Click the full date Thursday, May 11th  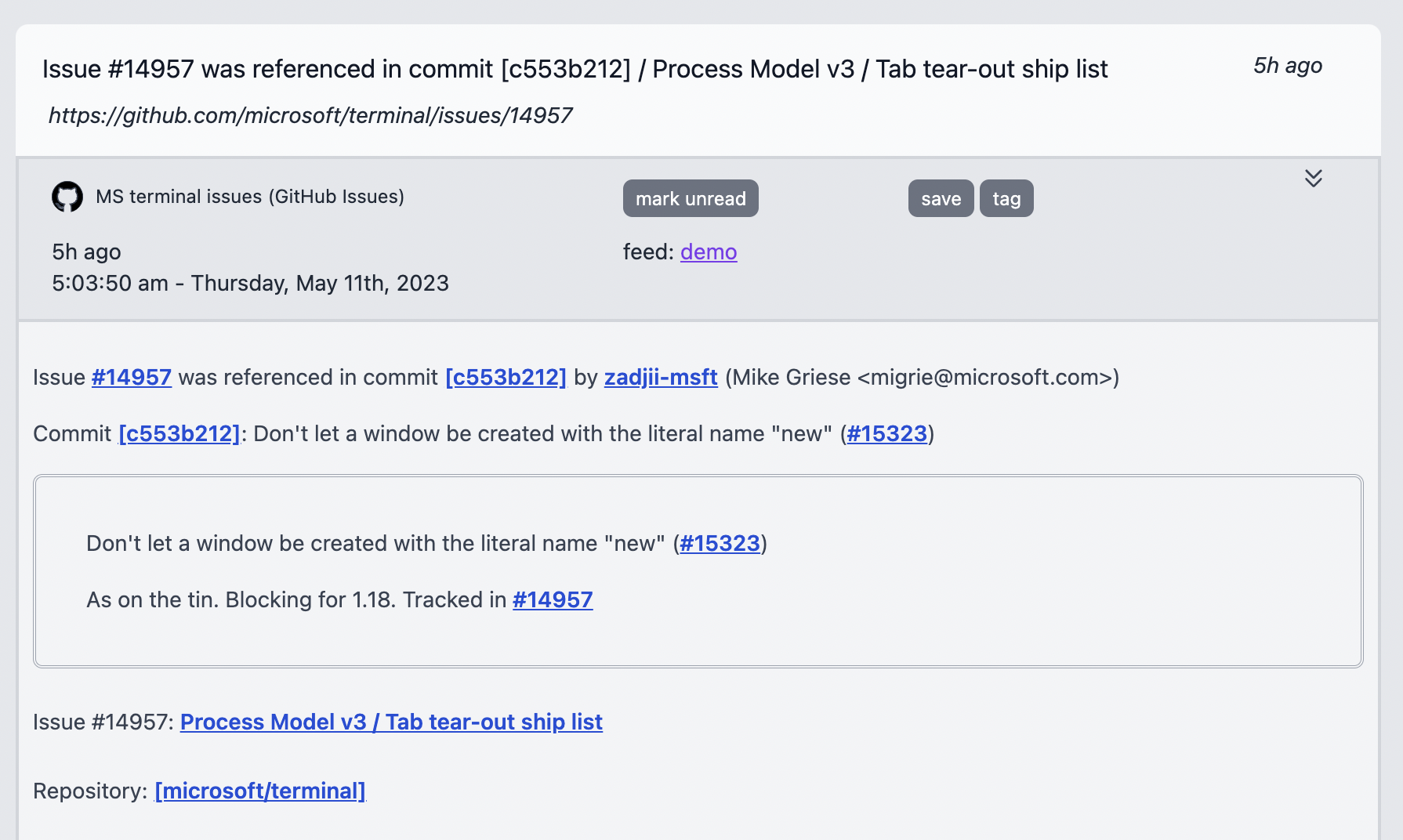click(250, 283)
